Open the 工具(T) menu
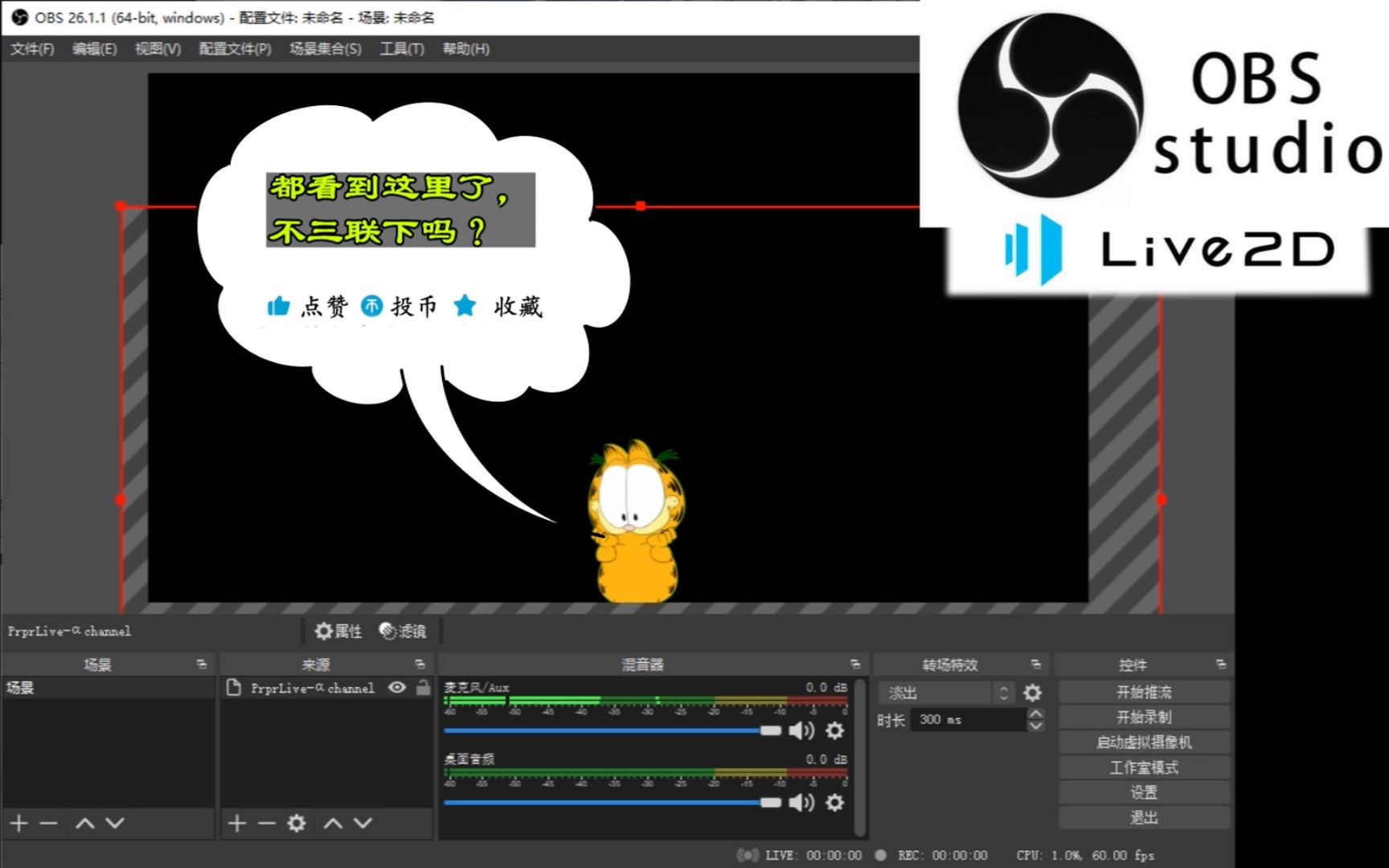 click(x=402, y=49)
